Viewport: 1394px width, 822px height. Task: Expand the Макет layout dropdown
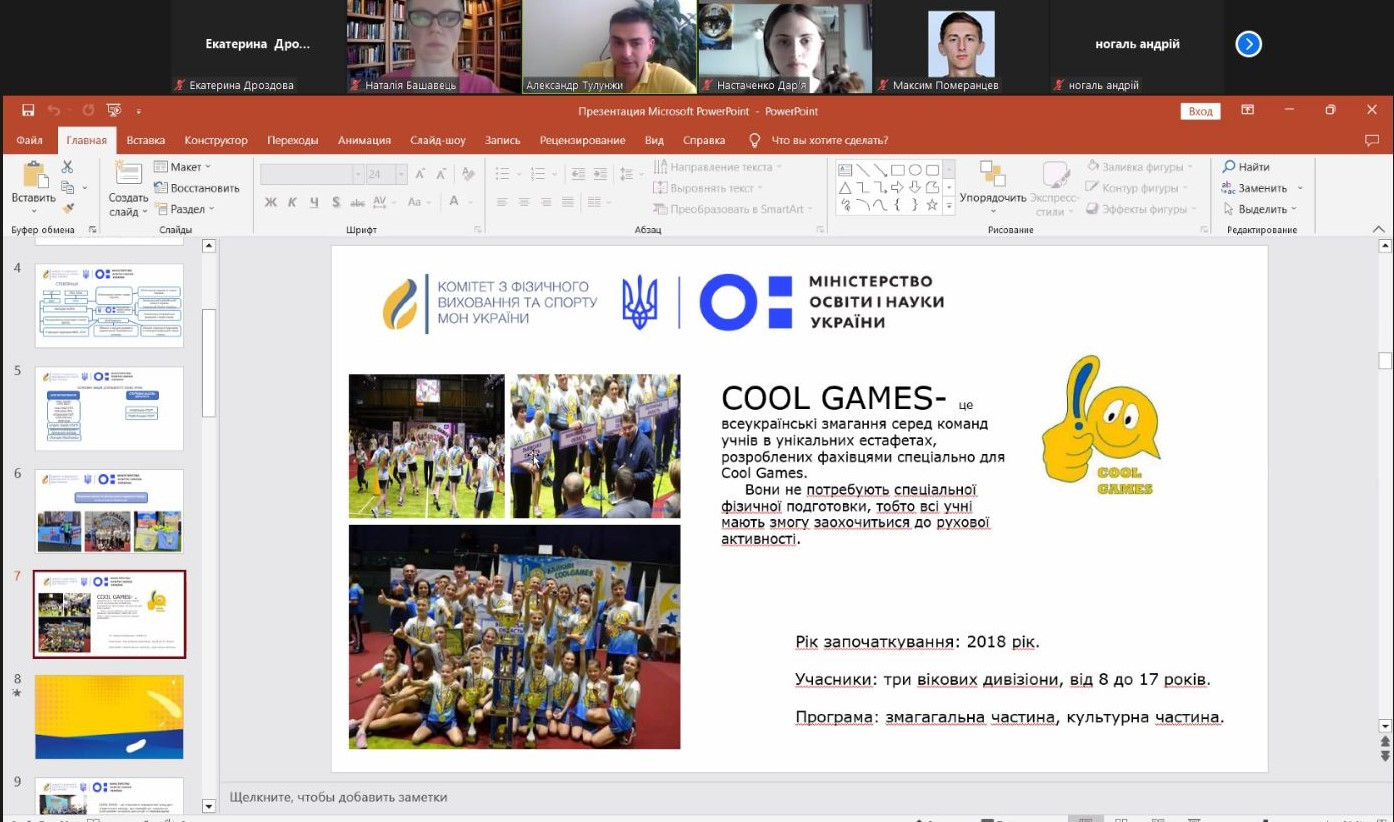[183, 167]
